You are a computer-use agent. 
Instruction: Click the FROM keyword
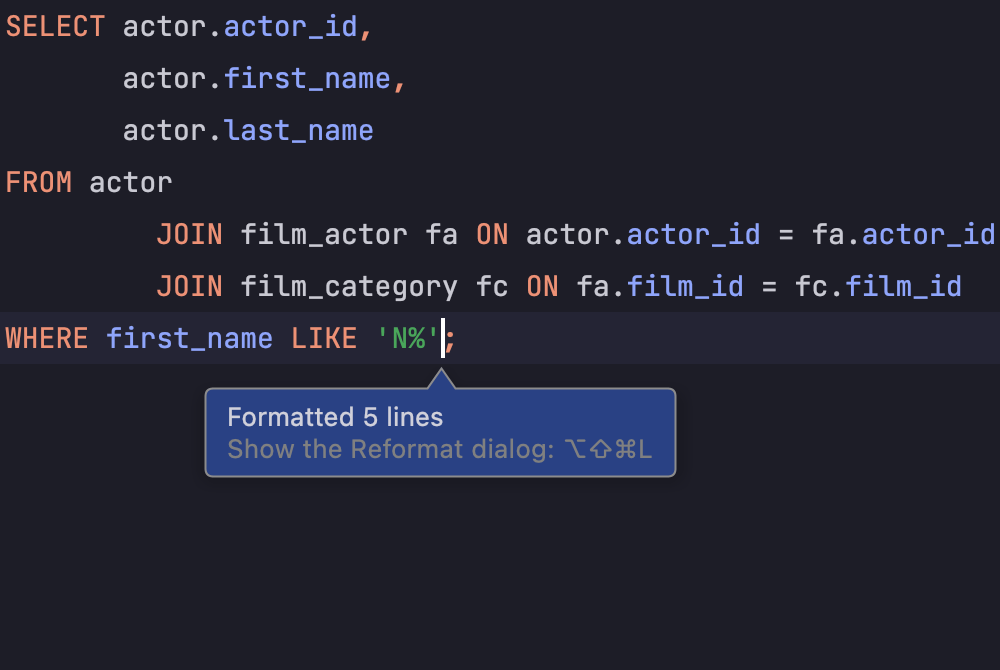coord(38,183)
